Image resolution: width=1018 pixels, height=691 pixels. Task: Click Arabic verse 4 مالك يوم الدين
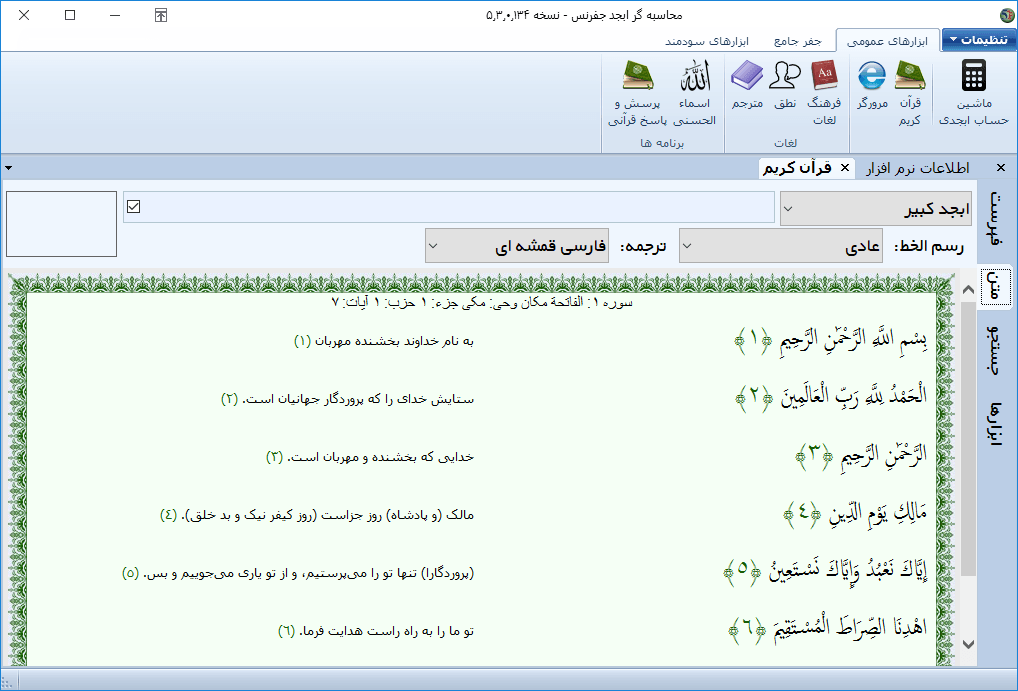(855, 513)
